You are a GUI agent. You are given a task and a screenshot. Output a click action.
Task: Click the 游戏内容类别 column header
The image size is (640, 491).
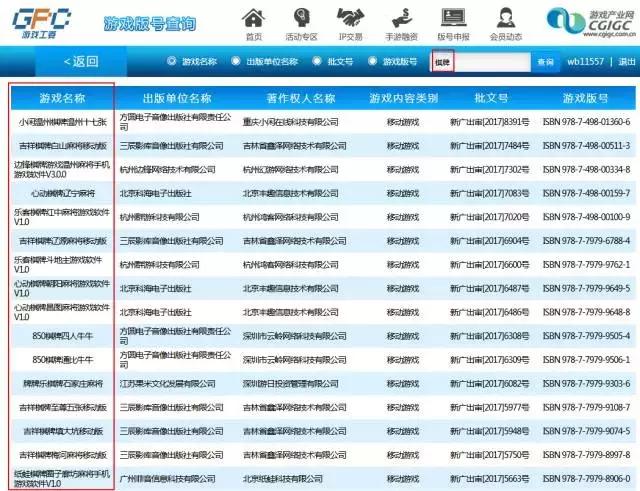403,98
